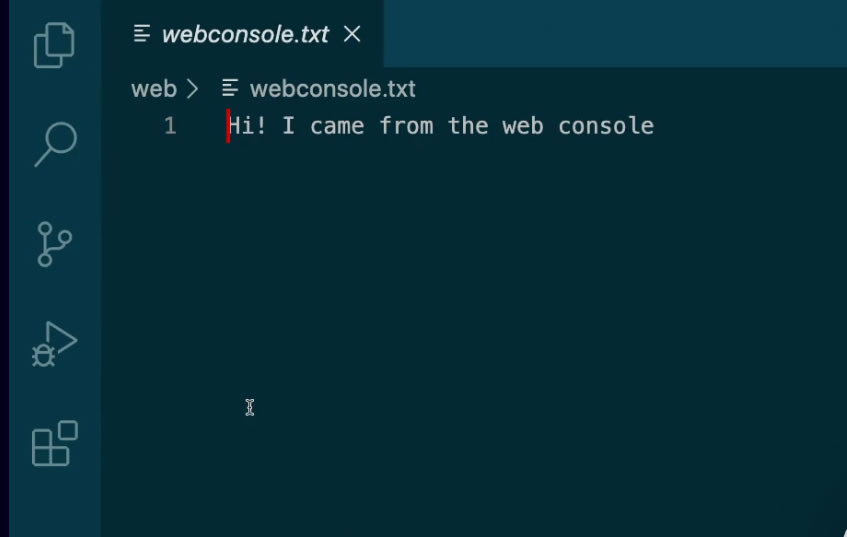
Task: Click the word 'the' in line 1
Action: tap(467, 126)
